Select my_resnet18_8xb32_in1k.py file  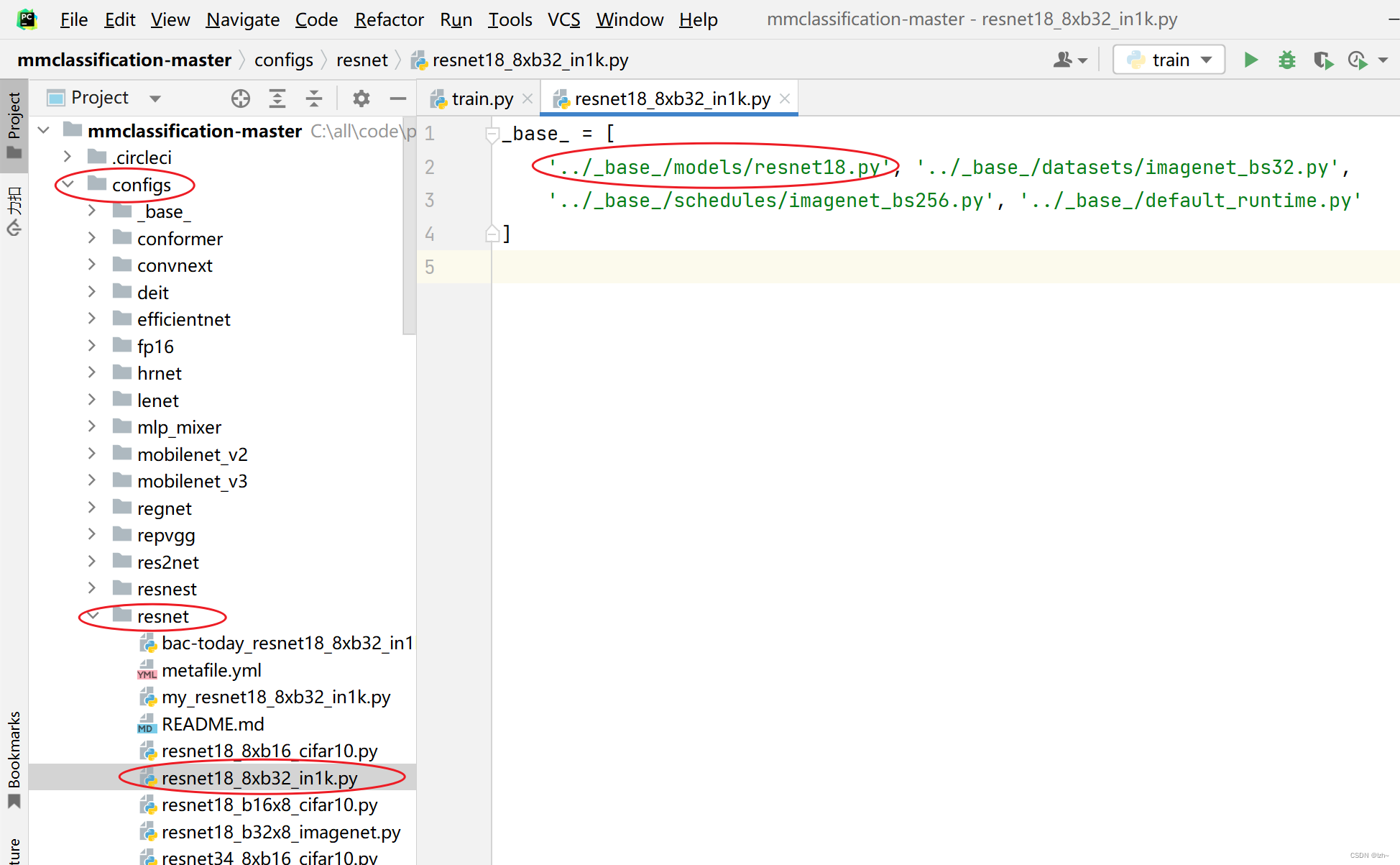pyautogui.click(x=276, y=697)
